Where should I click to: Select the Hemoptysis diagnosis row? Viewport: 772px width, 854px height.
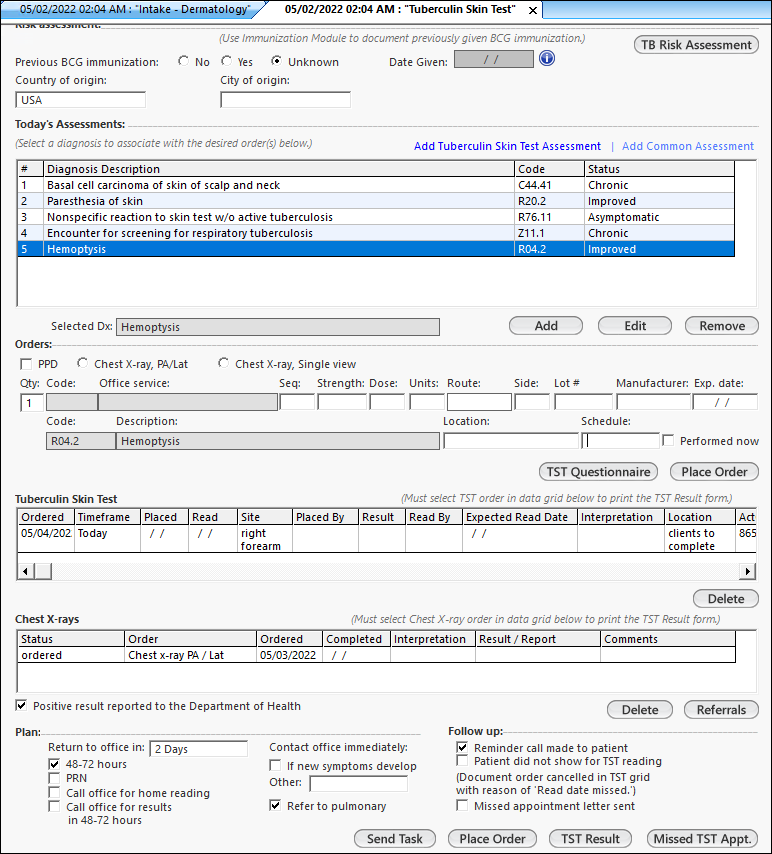(x=376, y=249)
